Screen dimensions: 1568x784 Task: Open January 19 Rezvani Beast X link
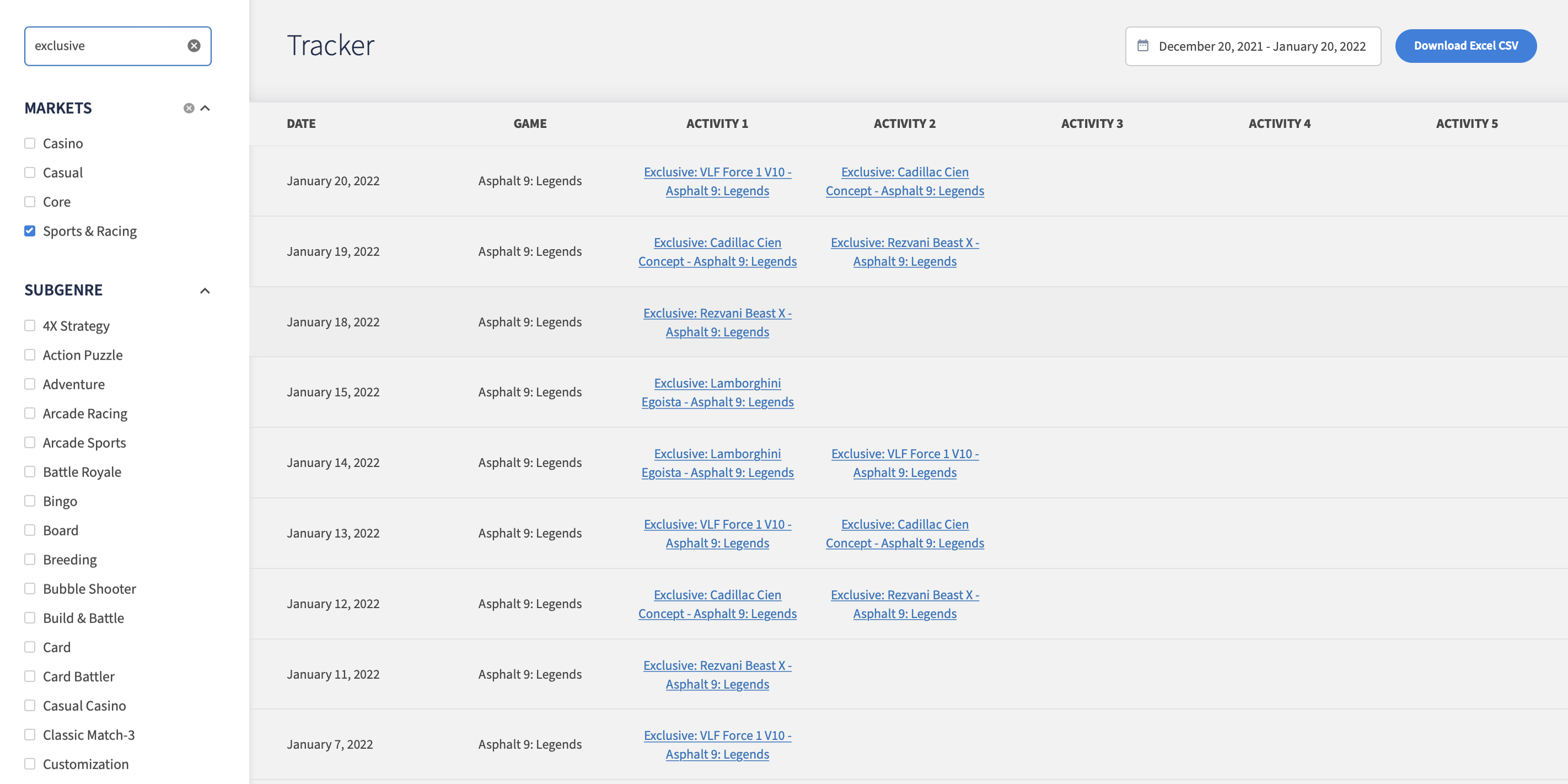point(905,252)
